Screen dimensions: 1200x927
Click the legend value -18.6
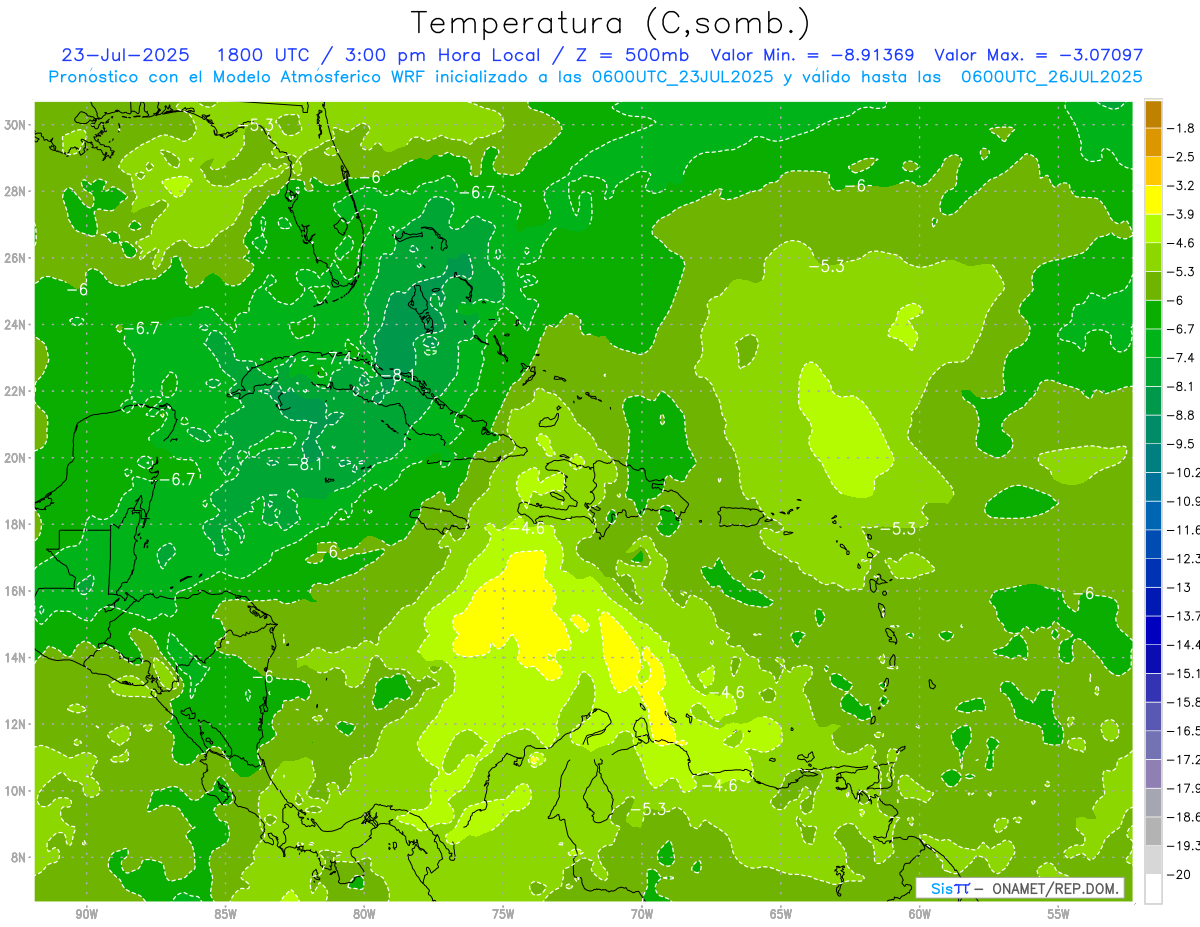click(x=1184, y=817)
